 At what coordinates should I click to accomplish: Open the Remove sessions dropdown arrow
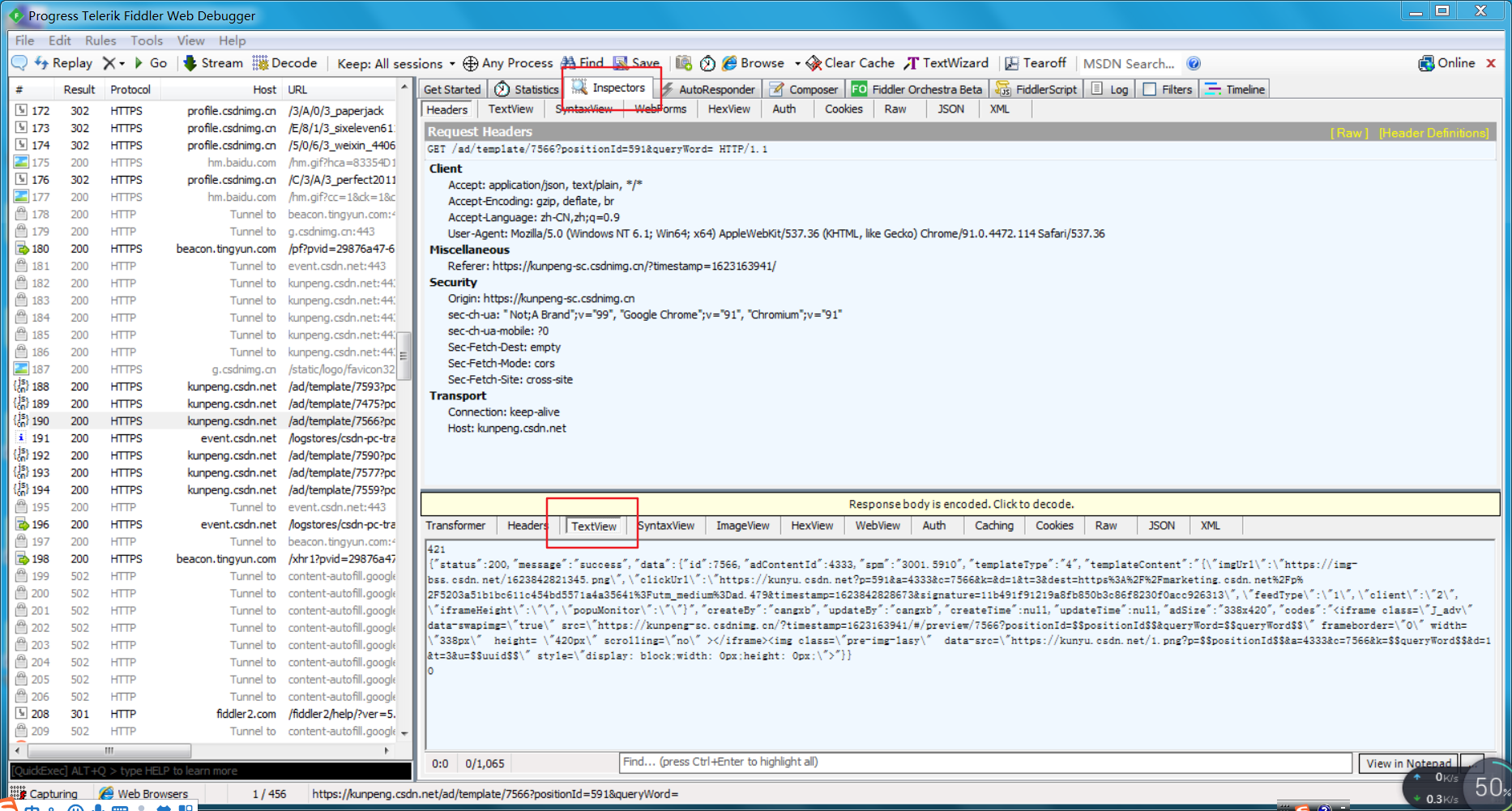tap(122, 63)
